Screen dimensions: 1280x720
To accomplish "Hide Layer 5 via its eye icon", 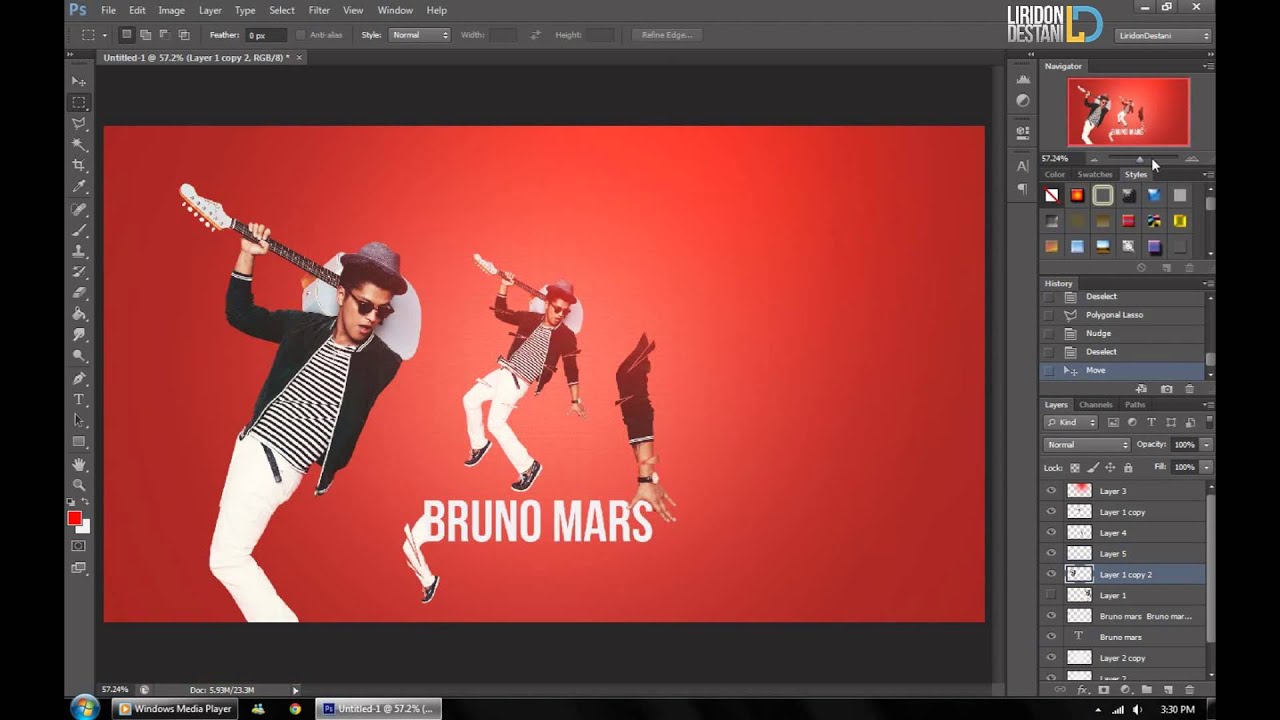I will pyautogui.click(x=1051, y=553).
